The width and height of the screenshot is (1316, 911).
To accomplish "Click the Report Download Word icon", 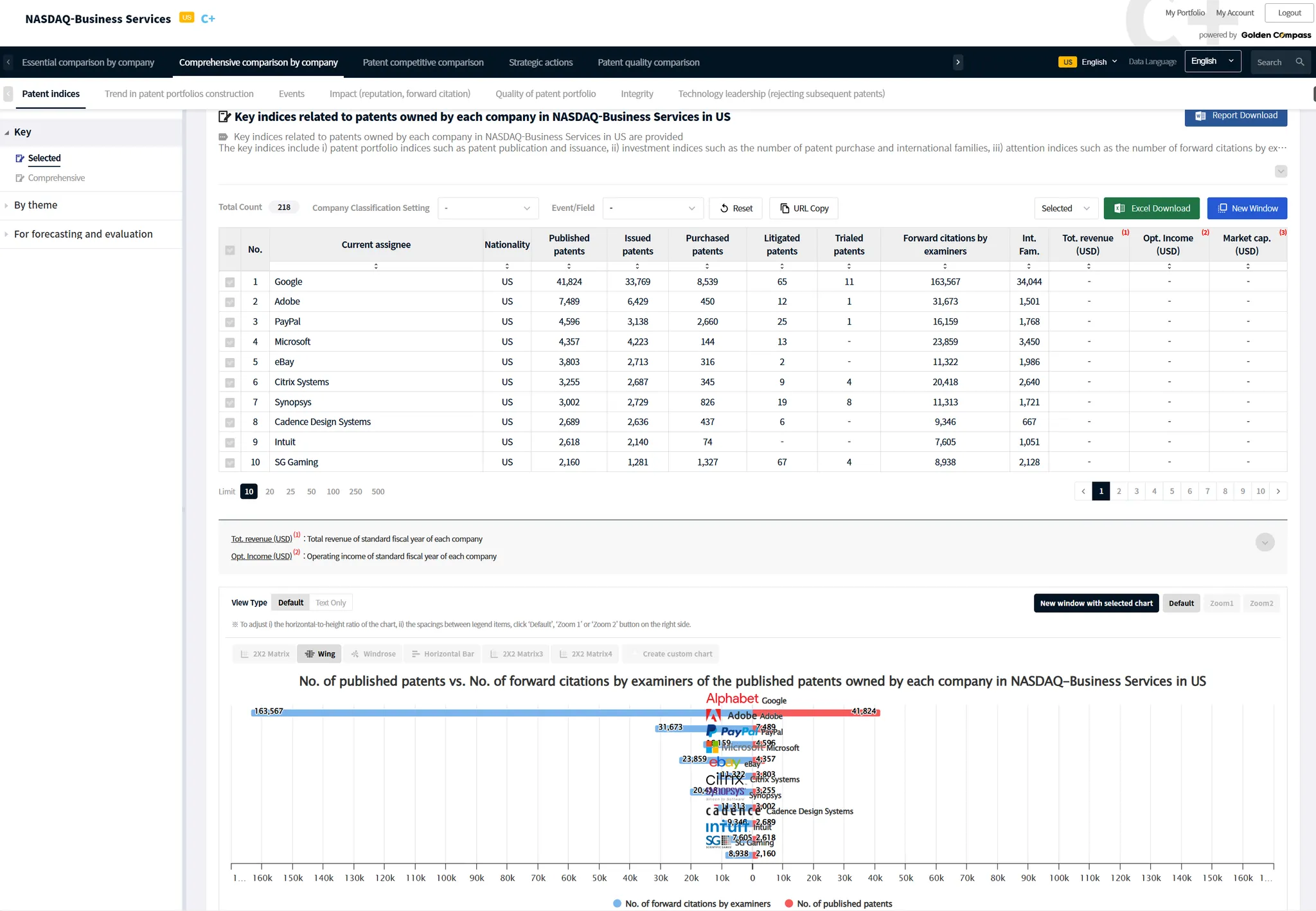I will [x=1200, y=116].
